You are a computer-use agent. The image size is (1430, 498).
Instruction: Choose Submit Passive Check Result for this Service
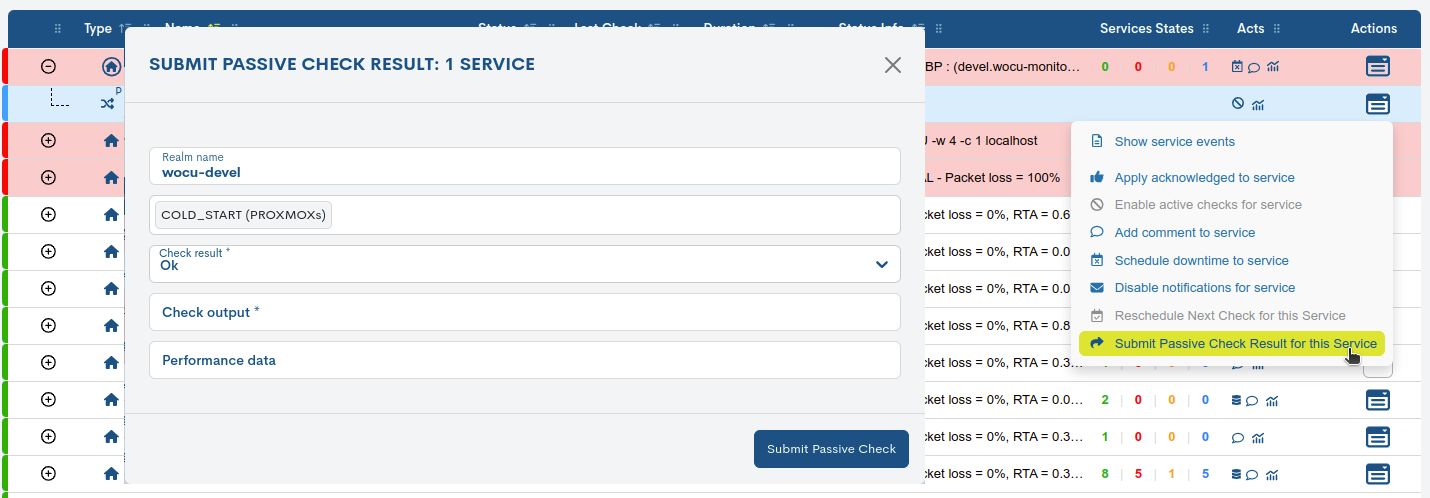tap(1232, 344)
